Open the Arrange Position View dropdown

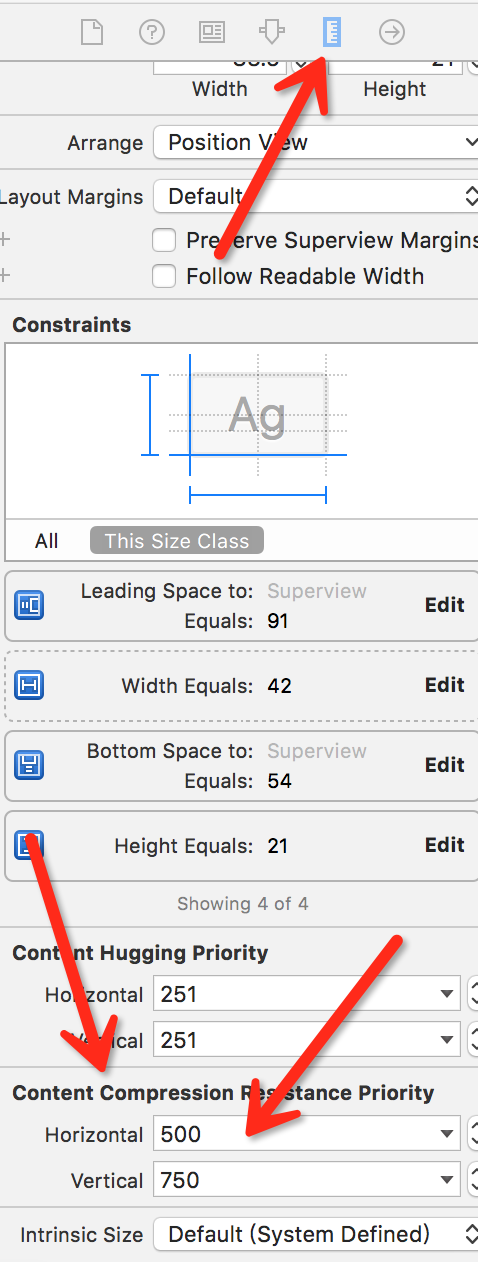[315, 142]
